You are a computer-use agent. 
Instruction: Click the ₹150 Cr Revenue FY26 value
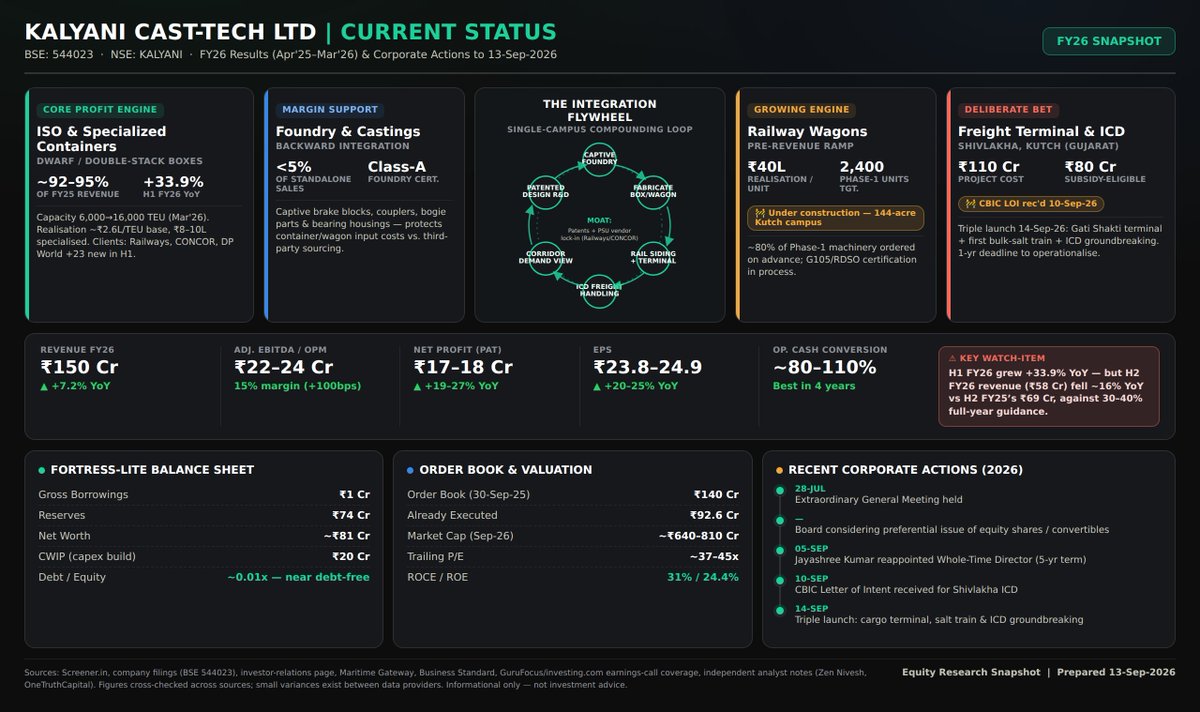coord(79,367)
